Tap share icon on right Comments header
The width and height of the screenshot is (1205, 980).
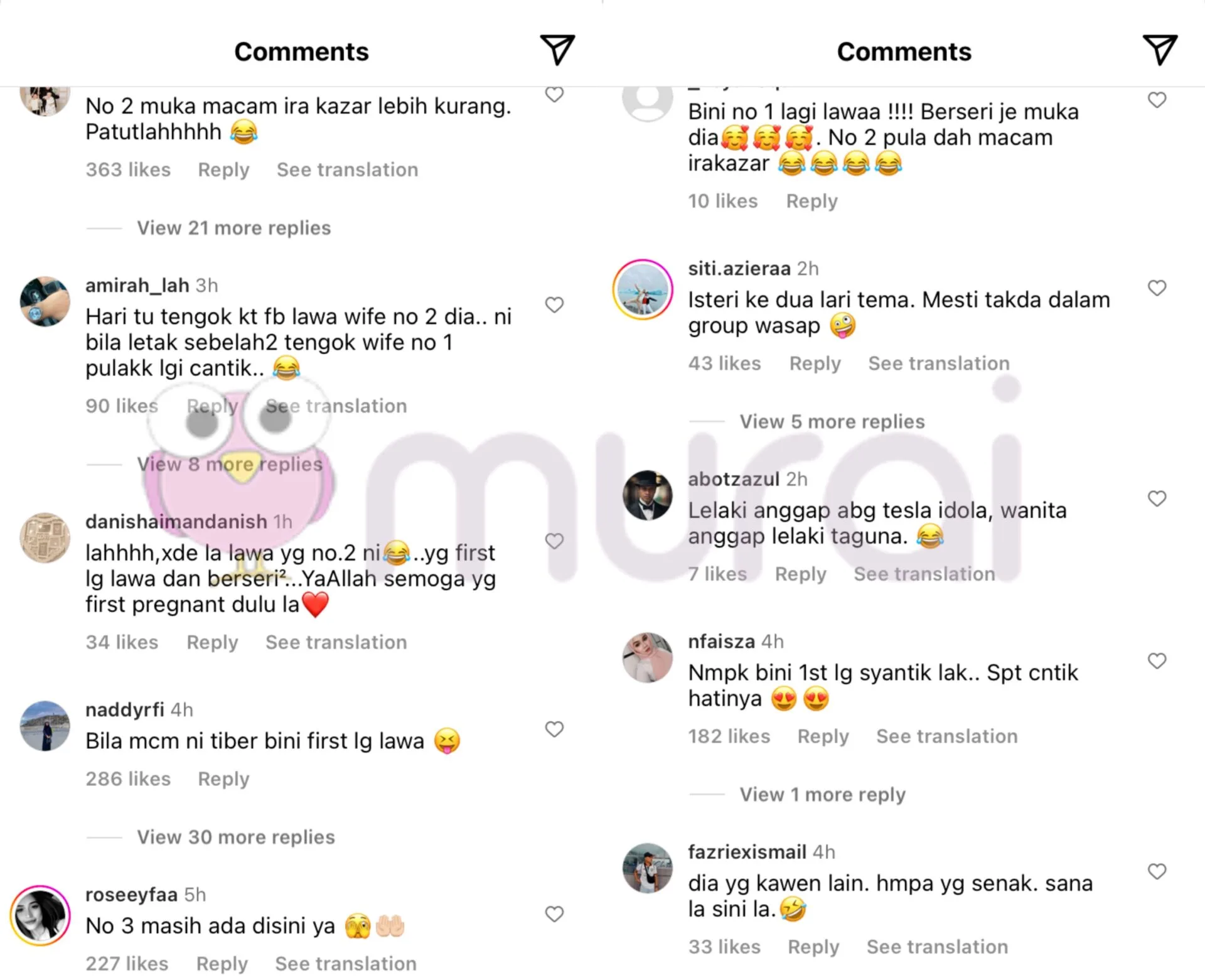click(x=1160, y=50)
